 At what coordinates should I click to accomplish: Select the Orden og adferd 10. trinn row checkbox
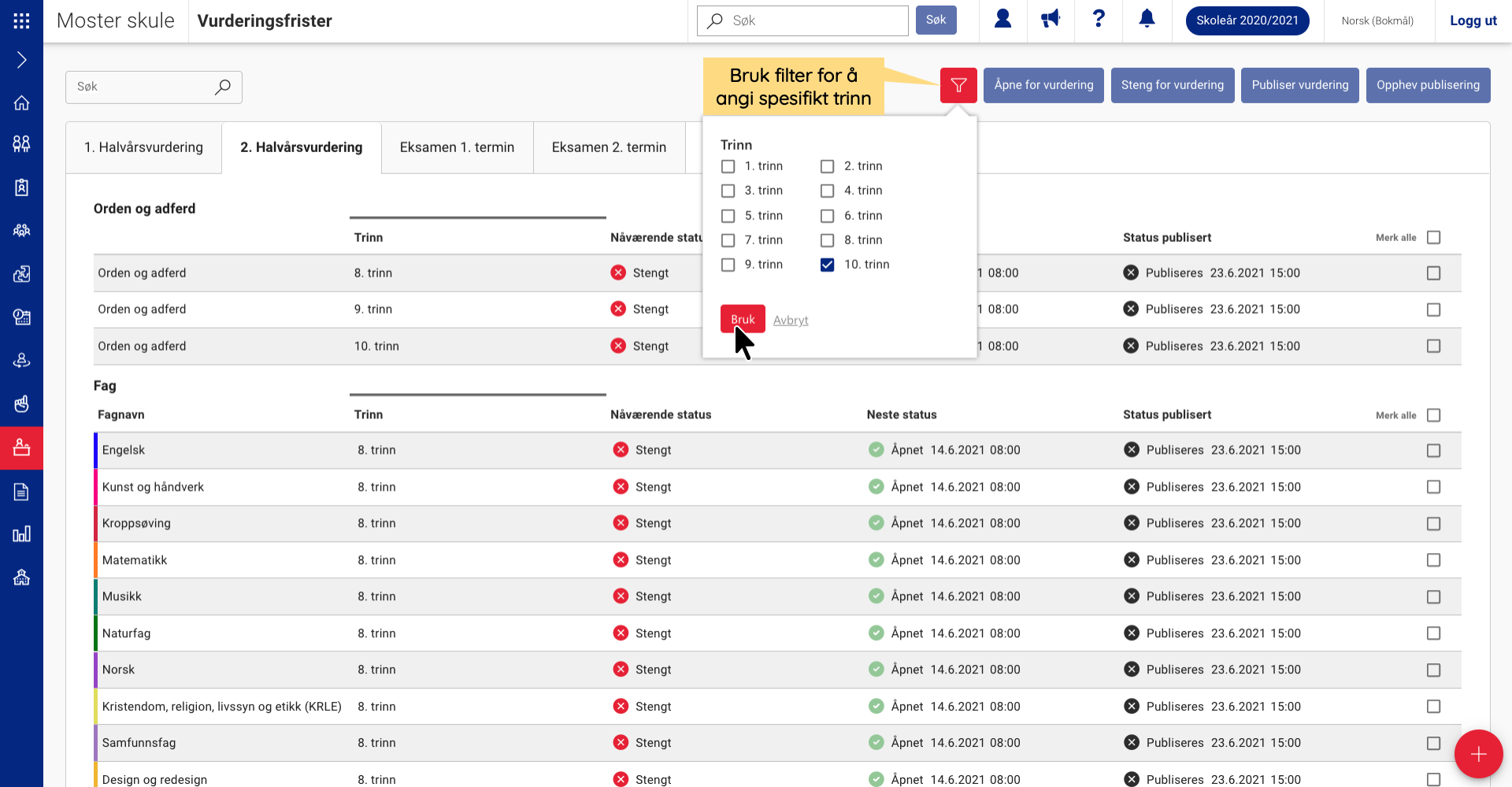click(x=1433, y=346)
